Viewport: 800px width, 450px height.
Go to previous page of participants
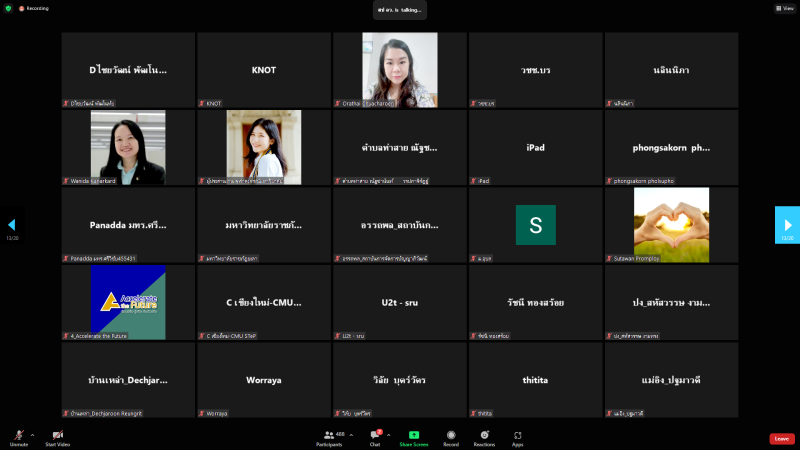(x=12, y=225)
